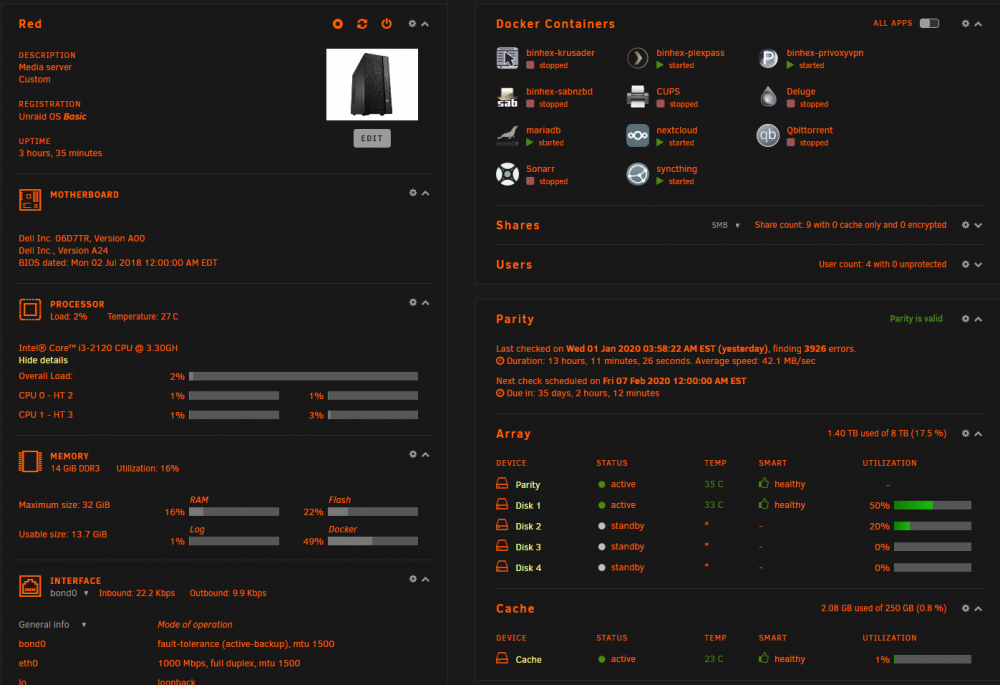Click Hide details link under processor
This screenshot has height=685, width=1000.
[x=43, y=360]
